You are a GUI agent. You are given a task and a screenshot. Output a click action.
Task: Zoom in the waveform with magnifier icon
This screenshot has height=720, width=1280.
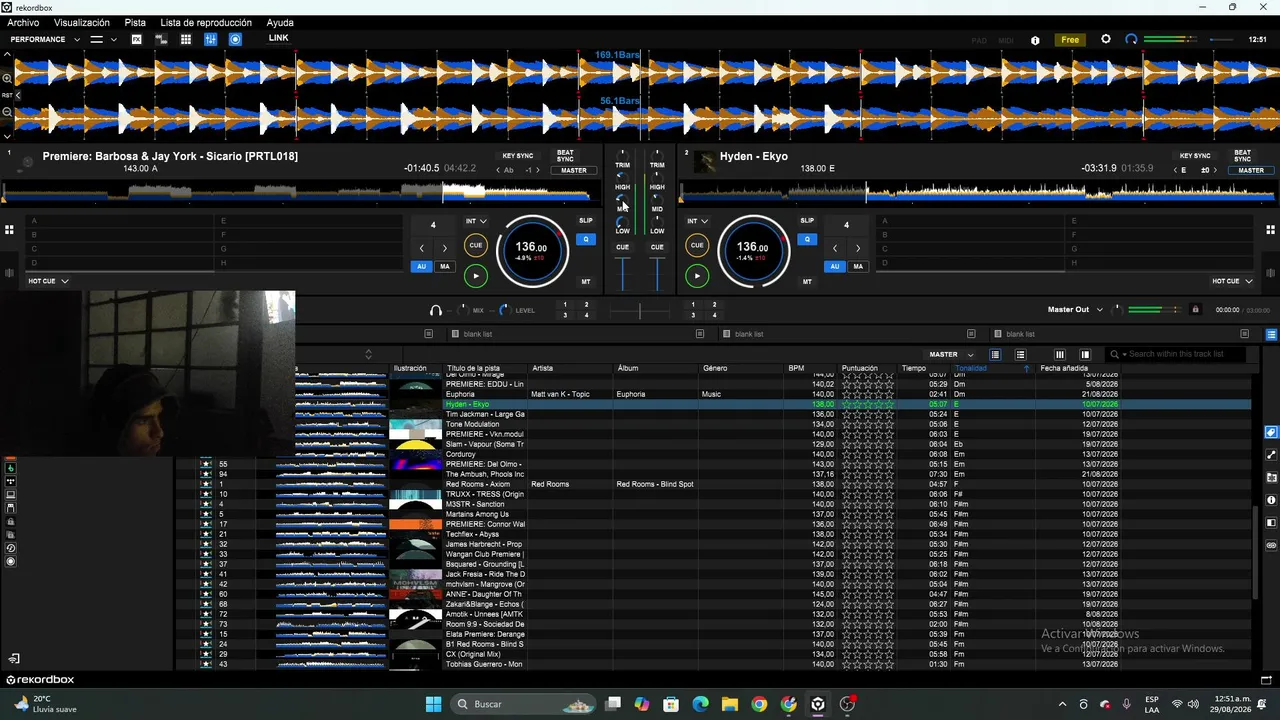[7, 78]
